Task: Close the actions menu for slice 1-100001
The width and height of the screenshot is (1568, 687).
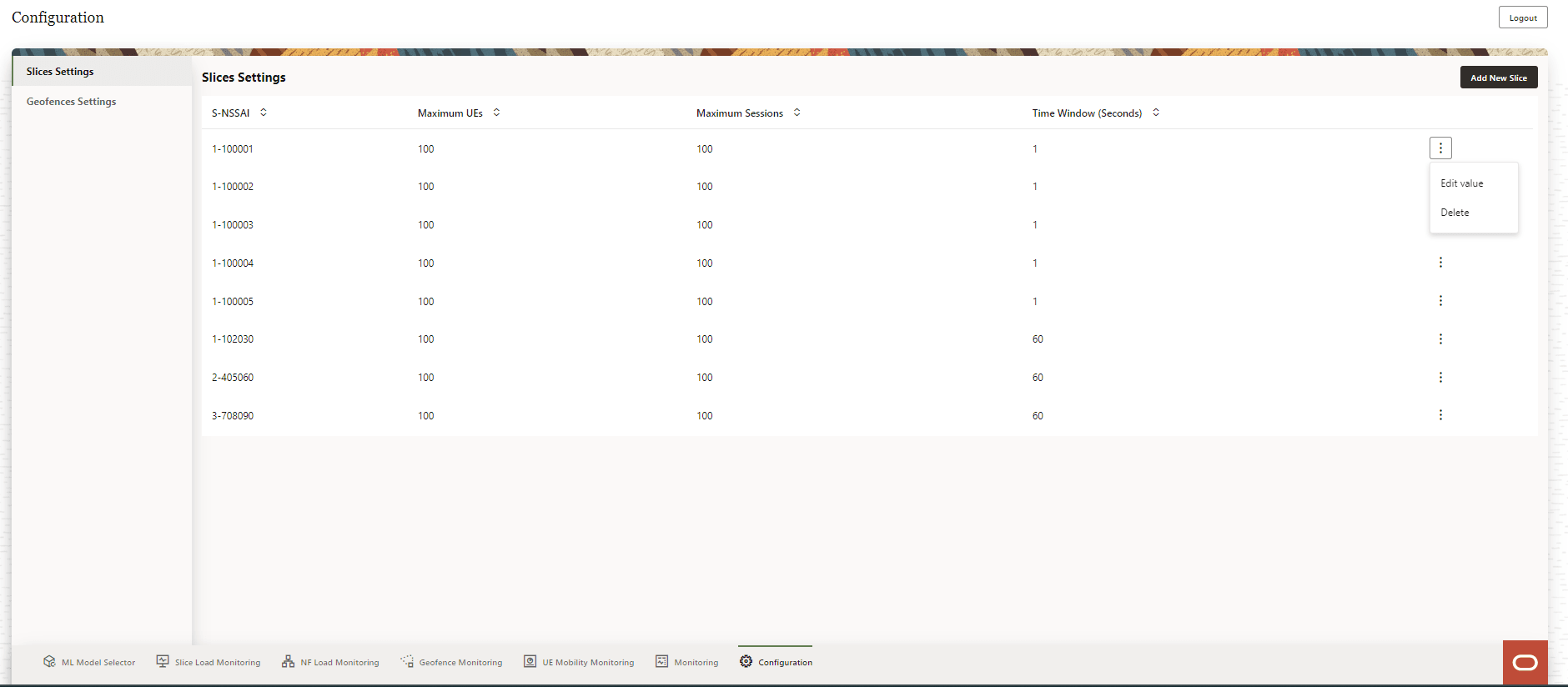Action: click(x=1440, y=148)
